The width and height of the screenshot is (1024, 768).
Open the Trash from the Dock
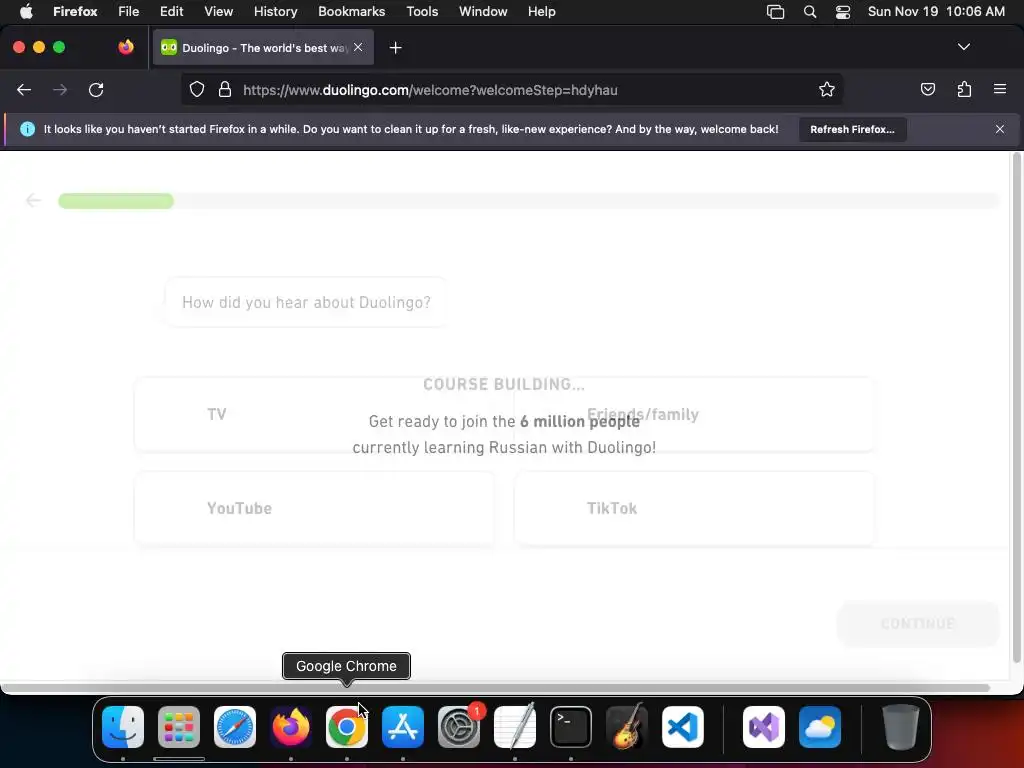(901, 727)
